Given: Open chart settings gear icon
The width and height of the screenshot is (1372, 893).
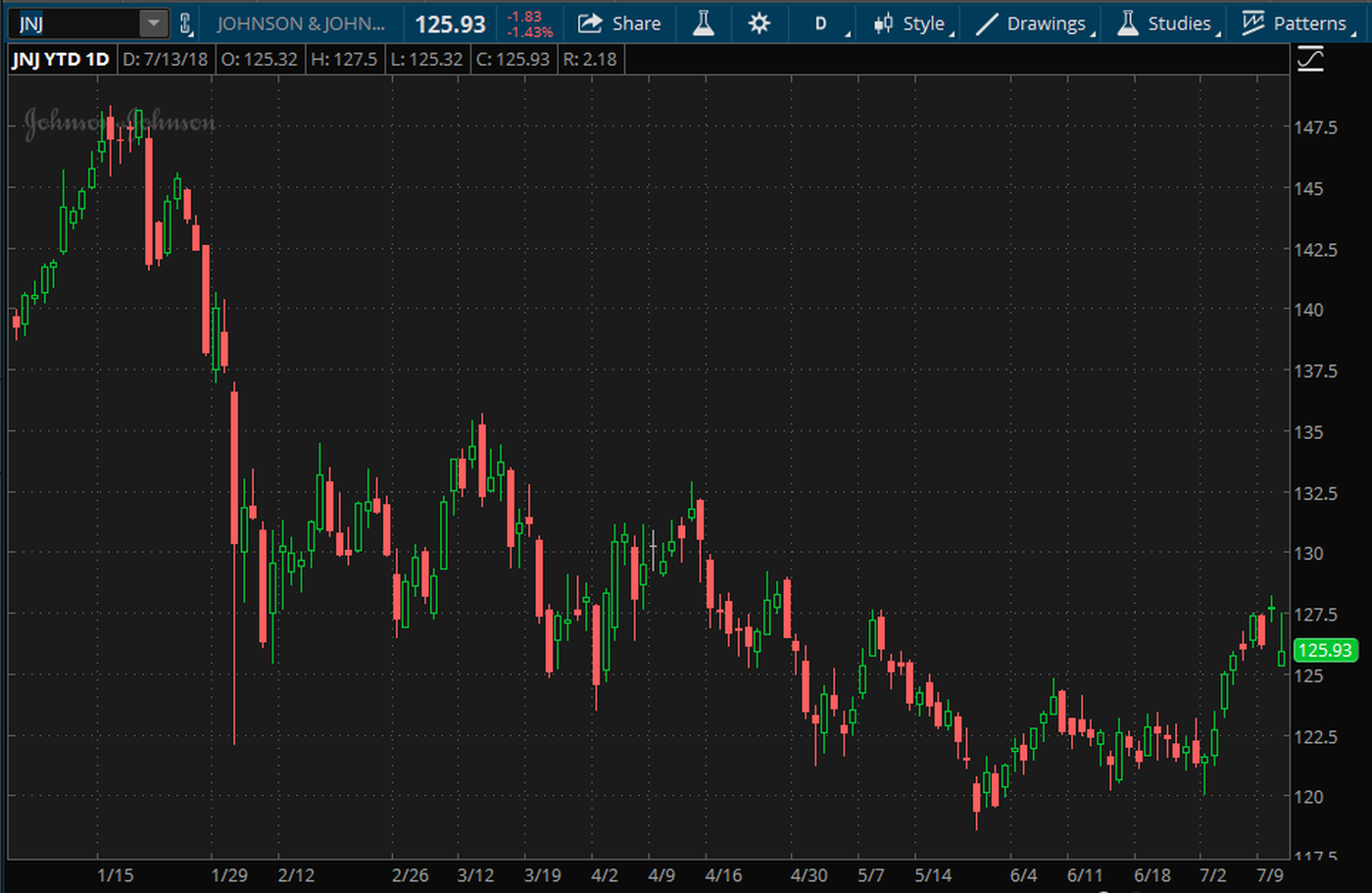Looking at the screenshot, I should coord(759,24).
